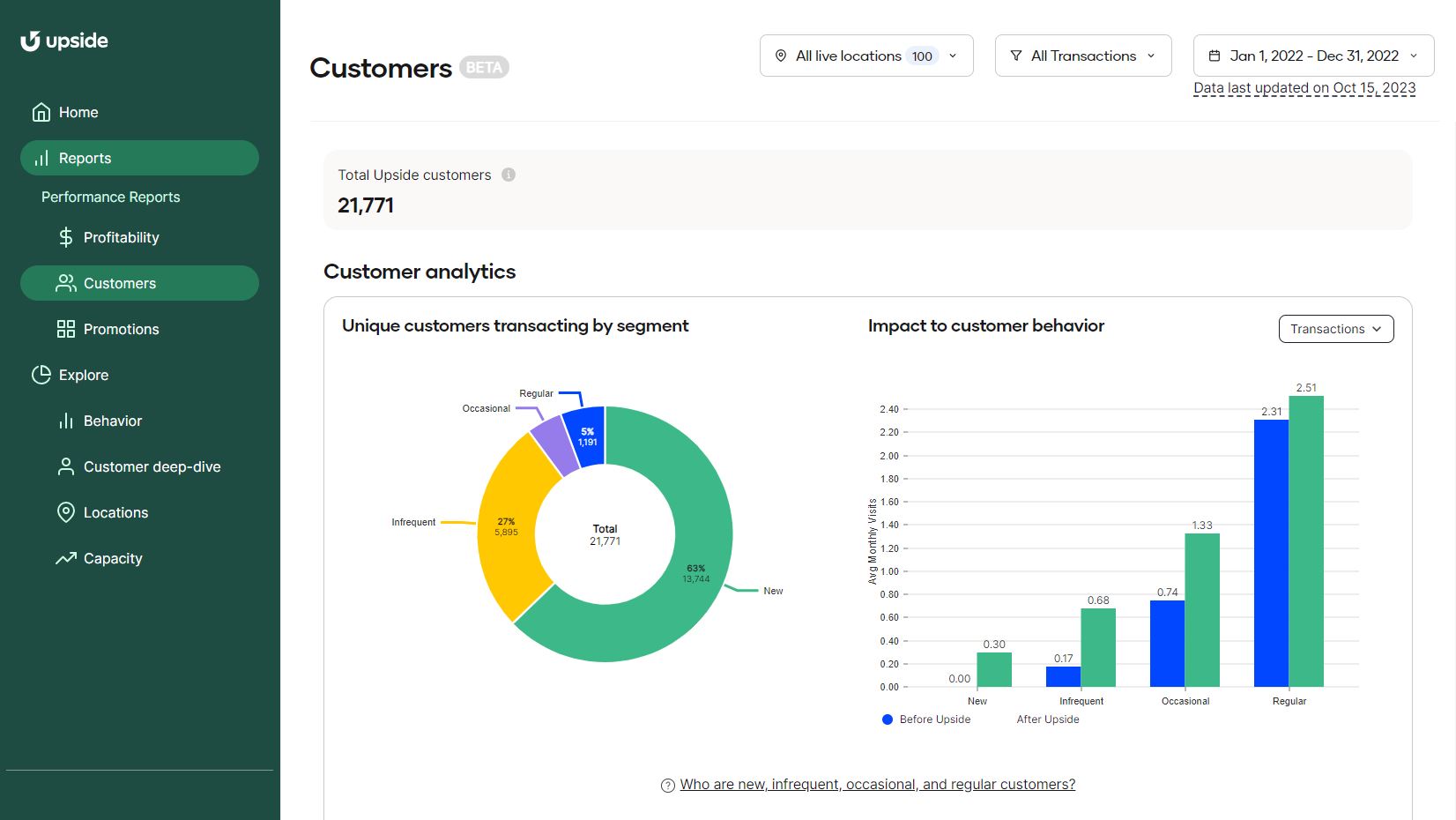Image resolution: width=1456 pixels, height=820 pixels.
Task: Click the Behavior bar chart icon
Action: tap(64, 421)
